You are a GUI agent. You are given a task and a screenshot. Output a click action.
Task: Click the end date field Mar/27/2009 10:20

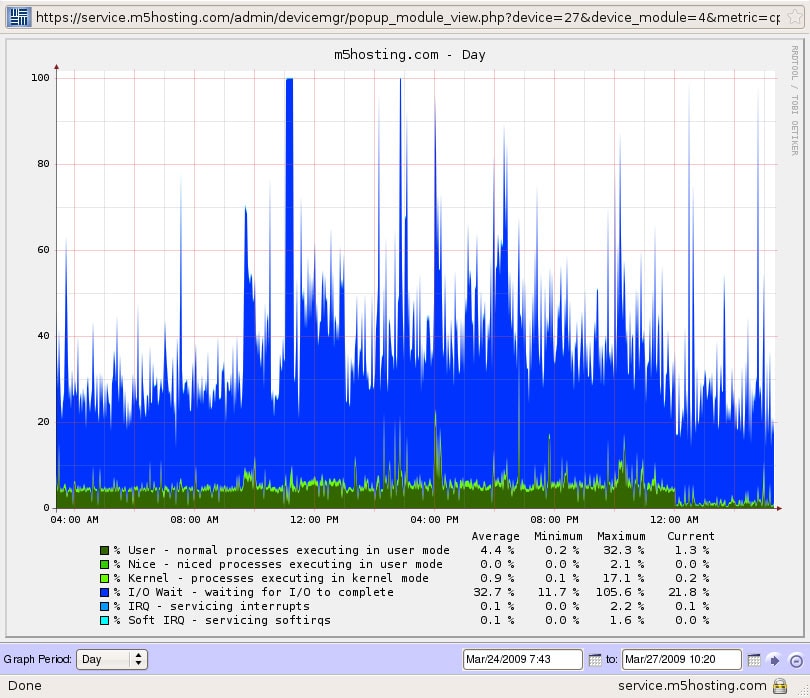(x=681, y=659)
